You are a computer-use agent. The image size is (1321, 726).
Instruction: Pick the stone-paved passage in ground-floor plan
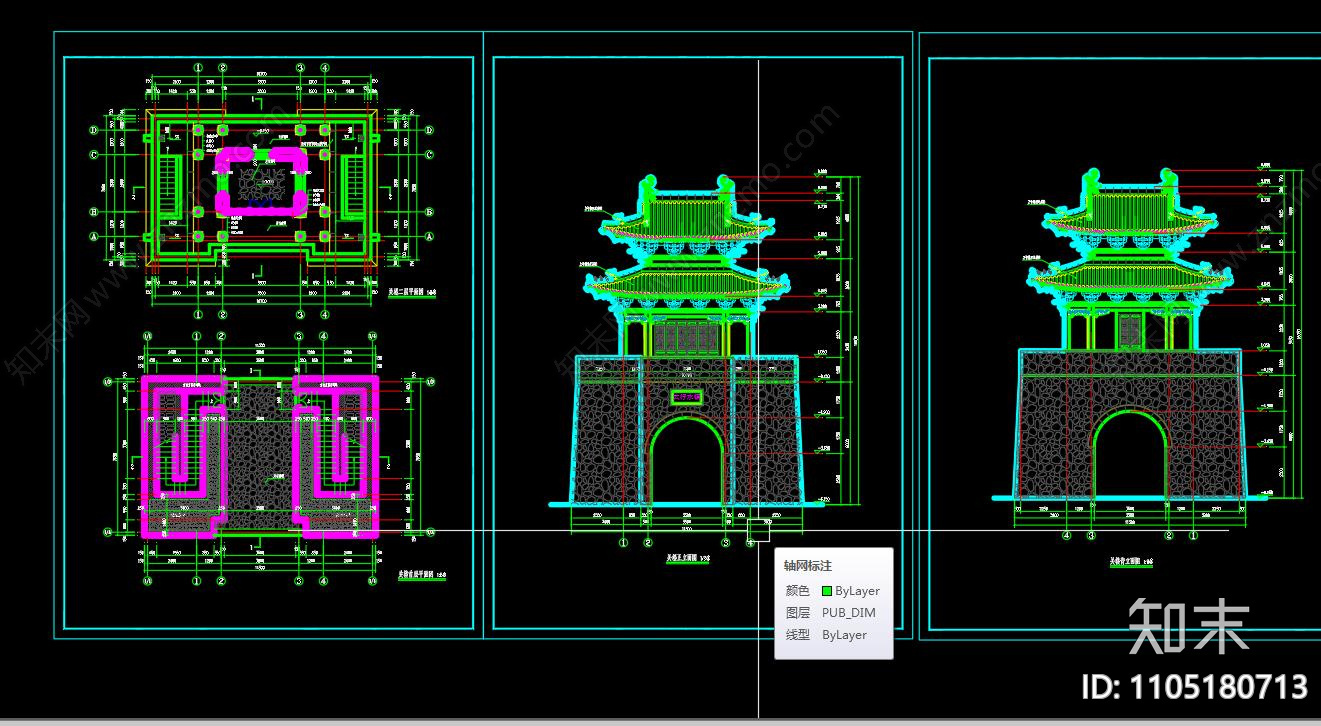(x=261, y=458)
